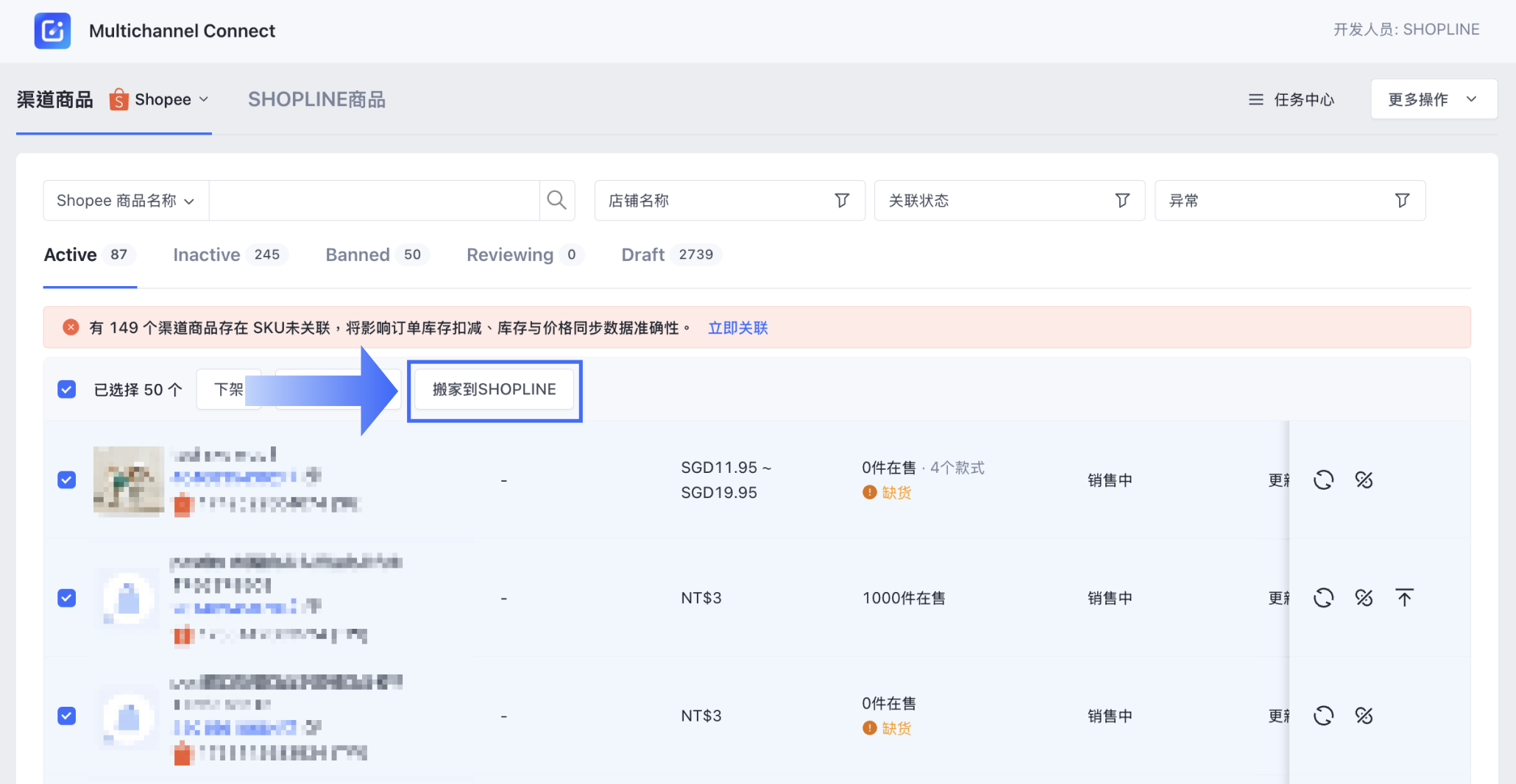Click the Multichannel Connect app logo
This screenshot has height=784, width=1516.
pos(52,31)
